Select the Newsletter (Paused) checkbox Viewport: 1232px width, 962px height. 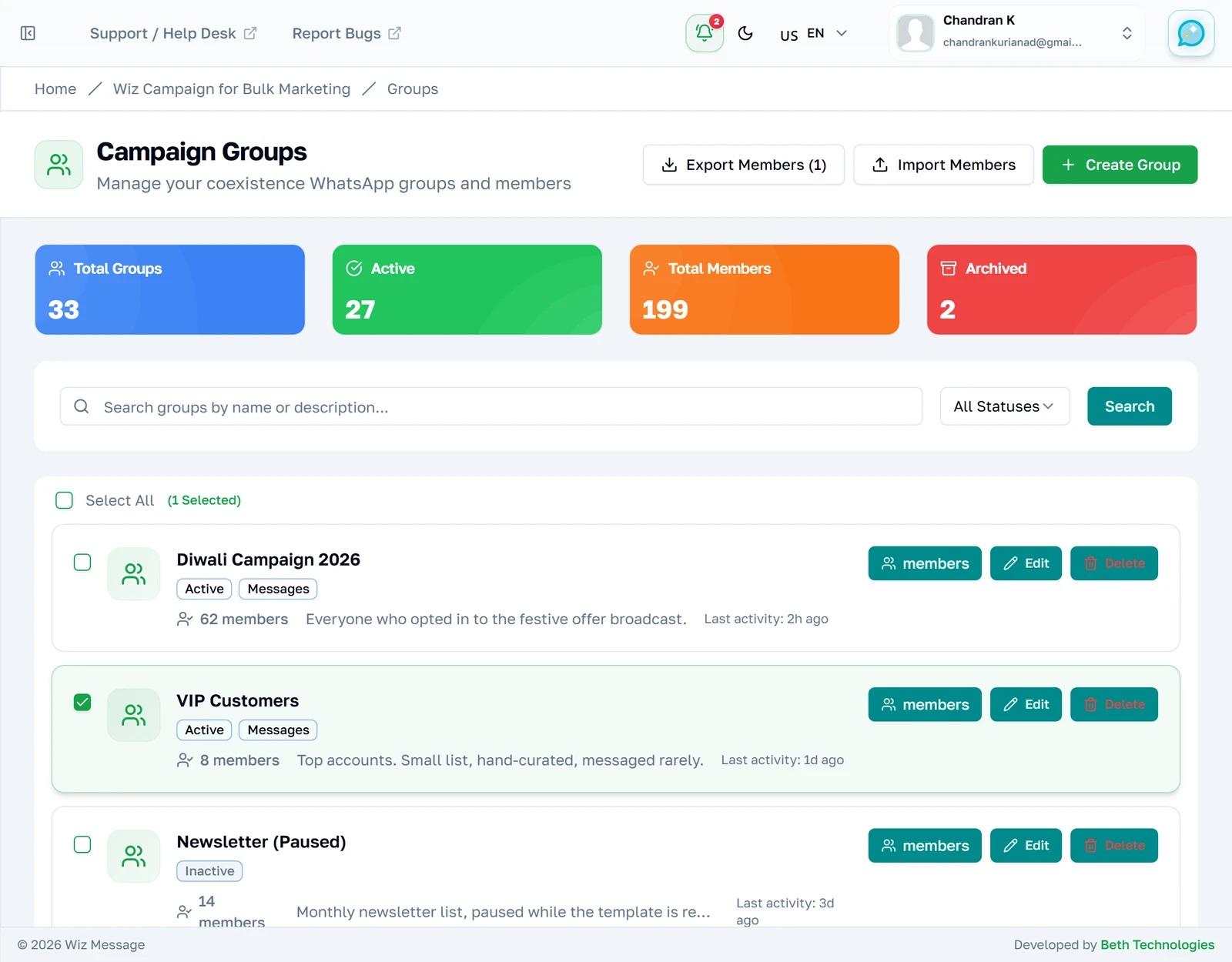(82, 844)
